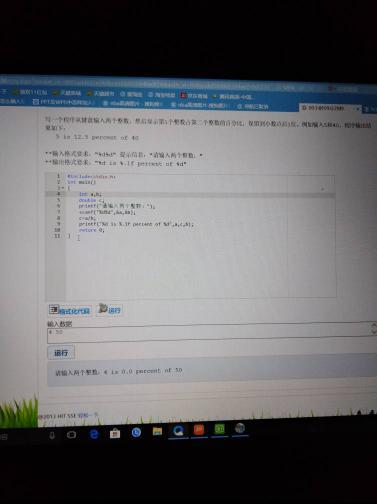Viewport: 377px width, 504px height.
Task: Click the 运行 run icon beside format code
Action: coord(103,309)
